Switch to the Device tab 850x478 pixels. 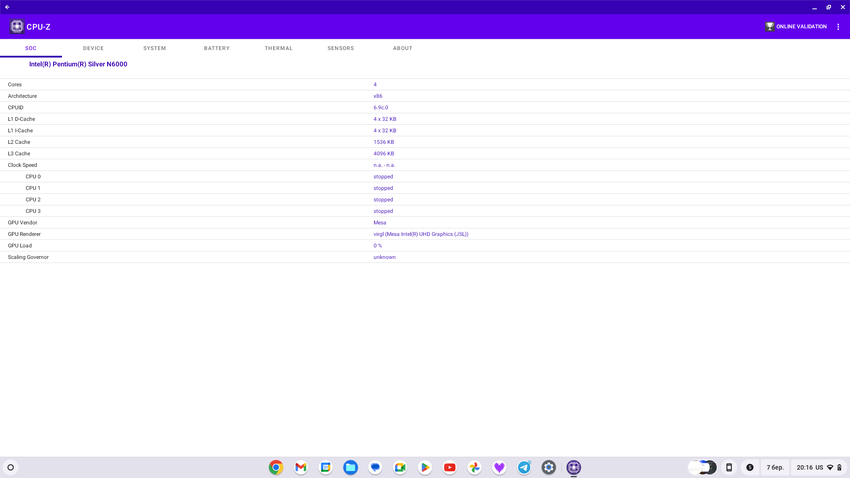point(93,48)
